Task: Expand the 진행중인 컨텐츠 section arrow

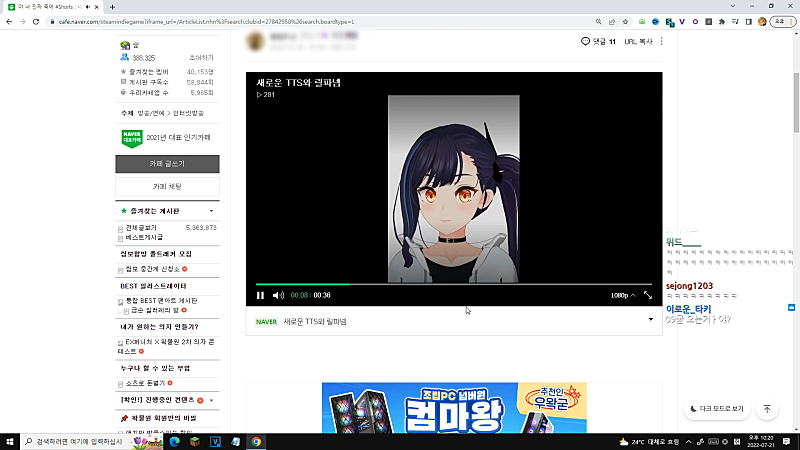Action: pyautogui.click(x=212, y=401)
